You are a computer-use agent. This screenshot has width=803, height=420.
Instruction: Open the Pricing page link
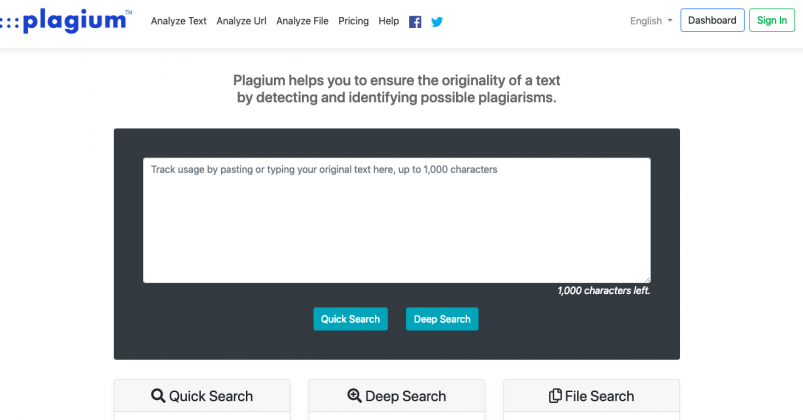click(353, 21)
